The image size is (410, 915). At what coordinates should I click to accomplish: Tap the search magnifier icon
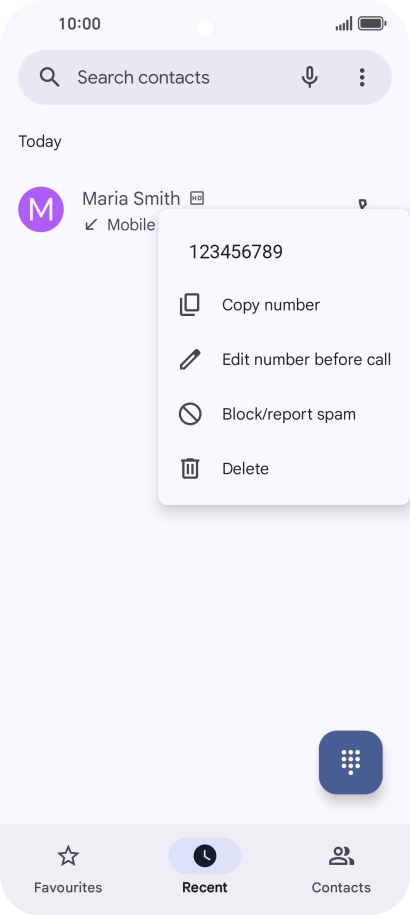point(50,77)
